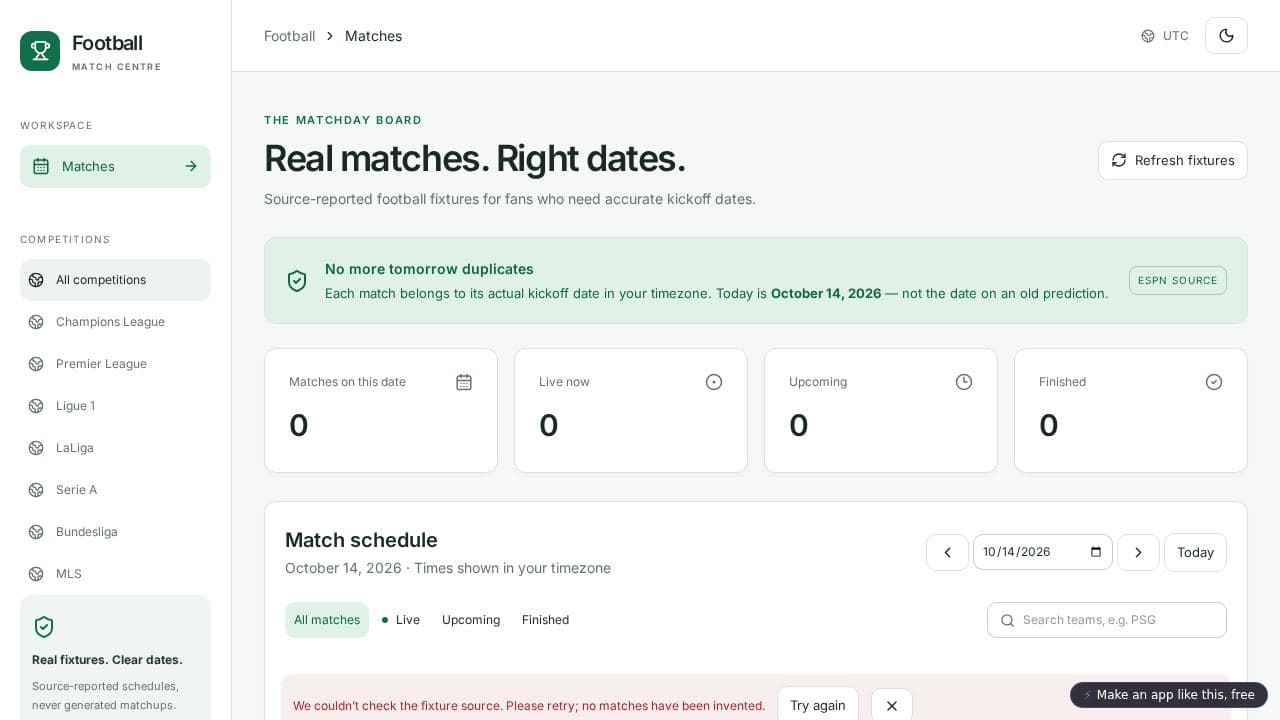Choose Ligue 1 in competitions list
The width and height of the screenshot is (1280, 720).
tap(115, 406)
